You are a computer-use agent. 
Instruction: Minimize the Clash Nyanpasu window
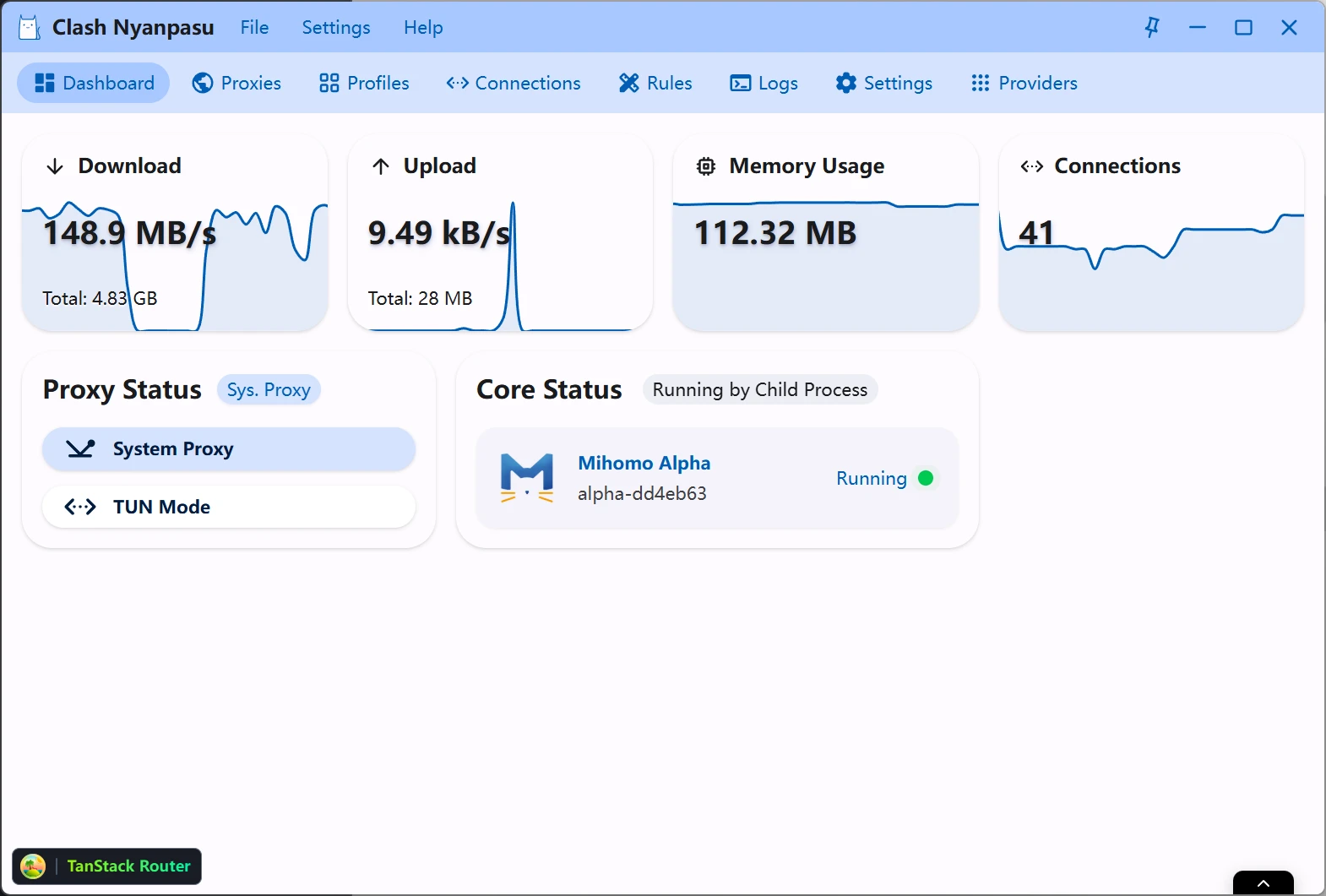[1198, 28]
